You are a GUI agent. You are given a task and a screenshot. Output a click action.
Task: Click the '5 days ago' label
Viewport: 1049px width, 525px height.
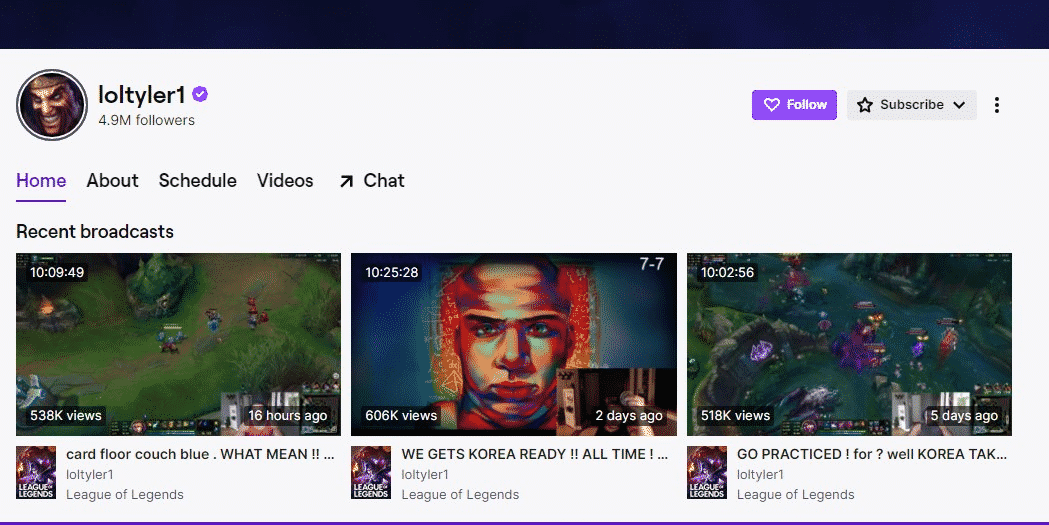(x=964, y=415)
